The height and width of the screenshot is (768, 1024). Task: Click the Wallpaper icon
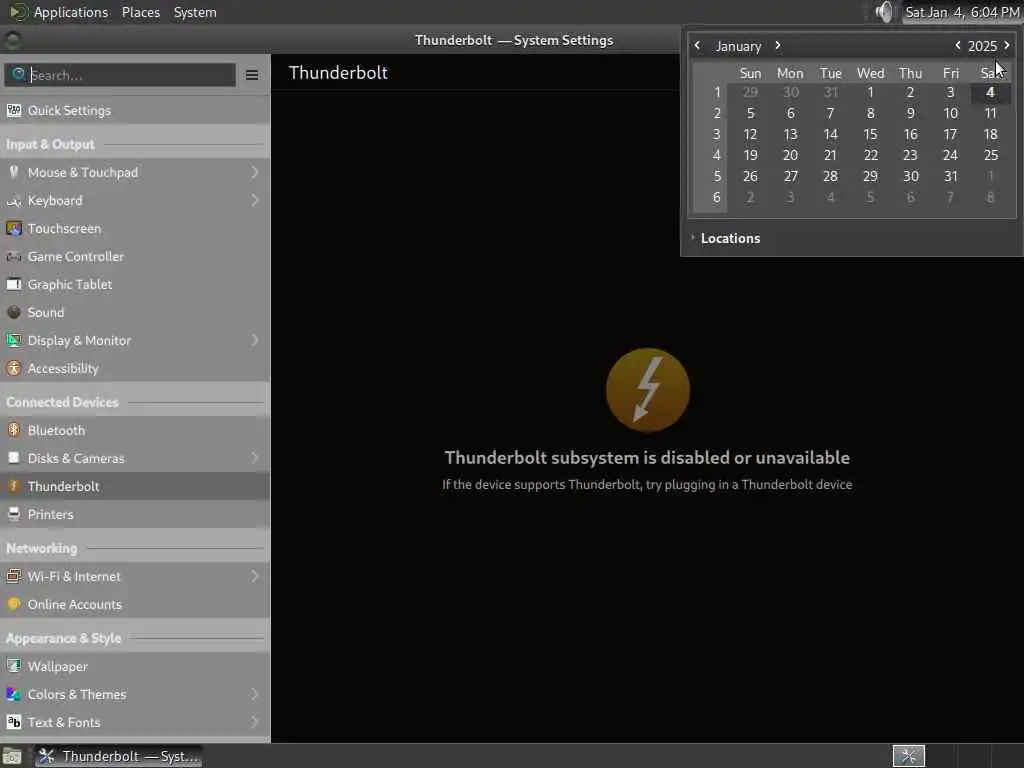pos(14,667)
